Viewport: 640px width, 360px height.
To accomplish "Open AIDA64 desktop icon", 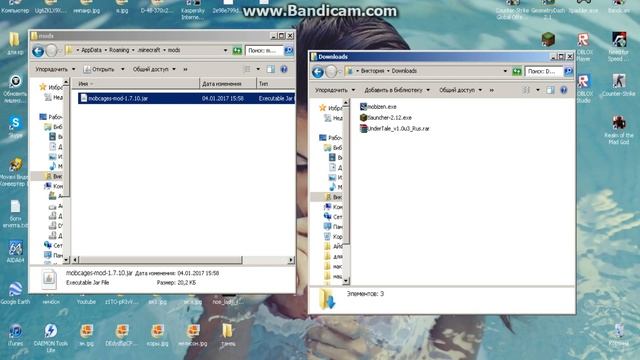I will (x=16, y=251).
